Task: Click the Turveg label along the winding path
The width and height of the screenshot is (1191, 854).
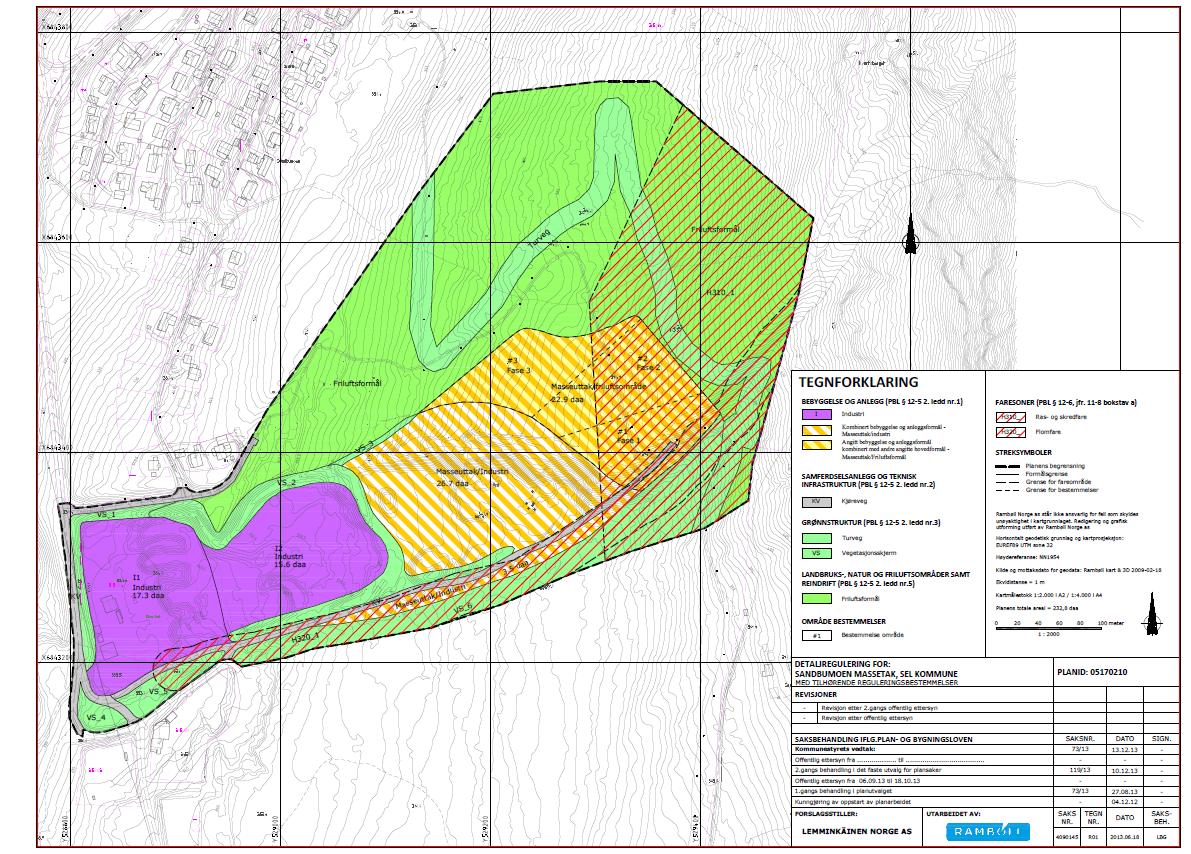Action: 539,237
